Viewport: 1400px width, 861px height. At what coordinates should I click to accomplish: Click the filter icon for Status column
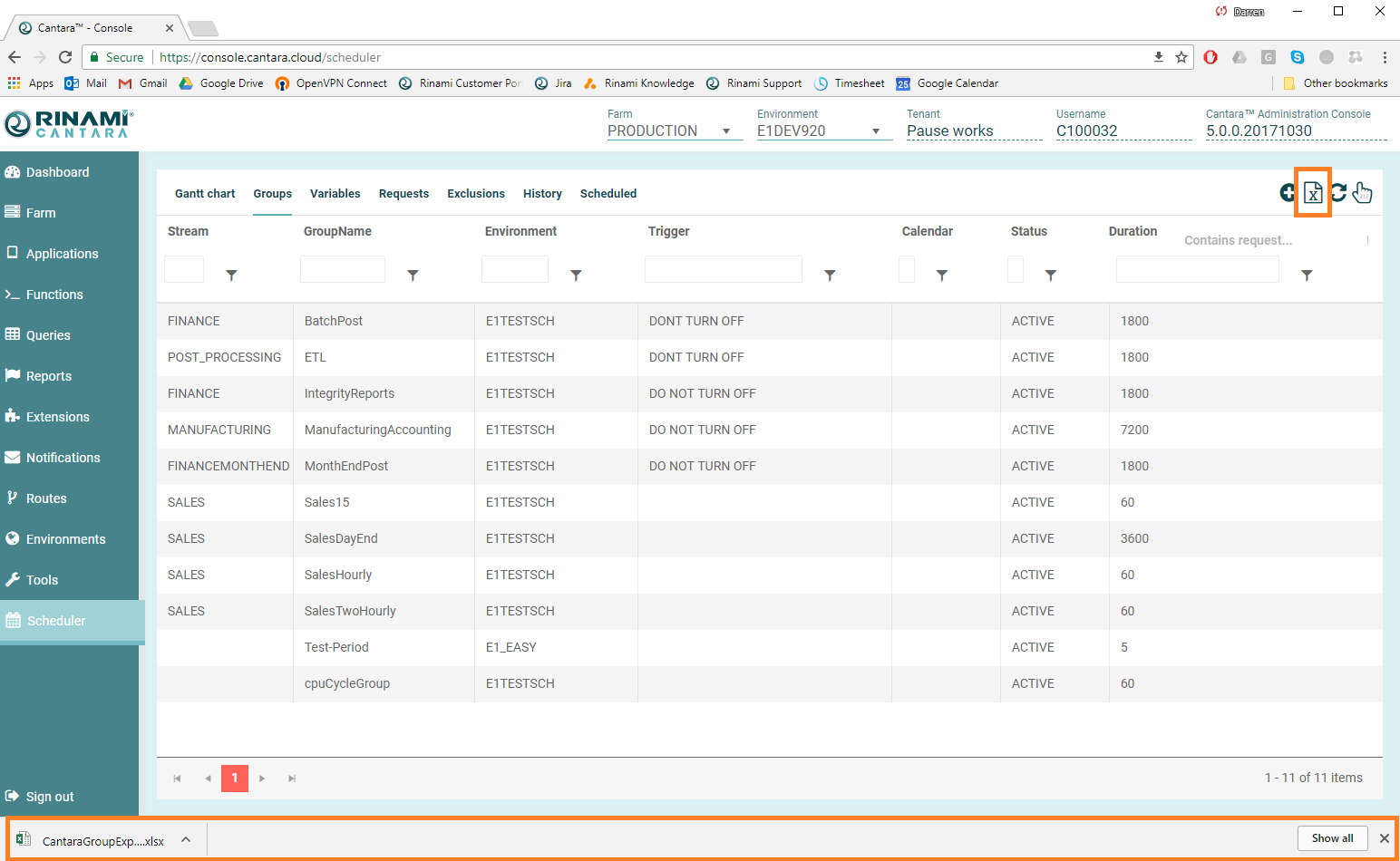coord(1050,275)
